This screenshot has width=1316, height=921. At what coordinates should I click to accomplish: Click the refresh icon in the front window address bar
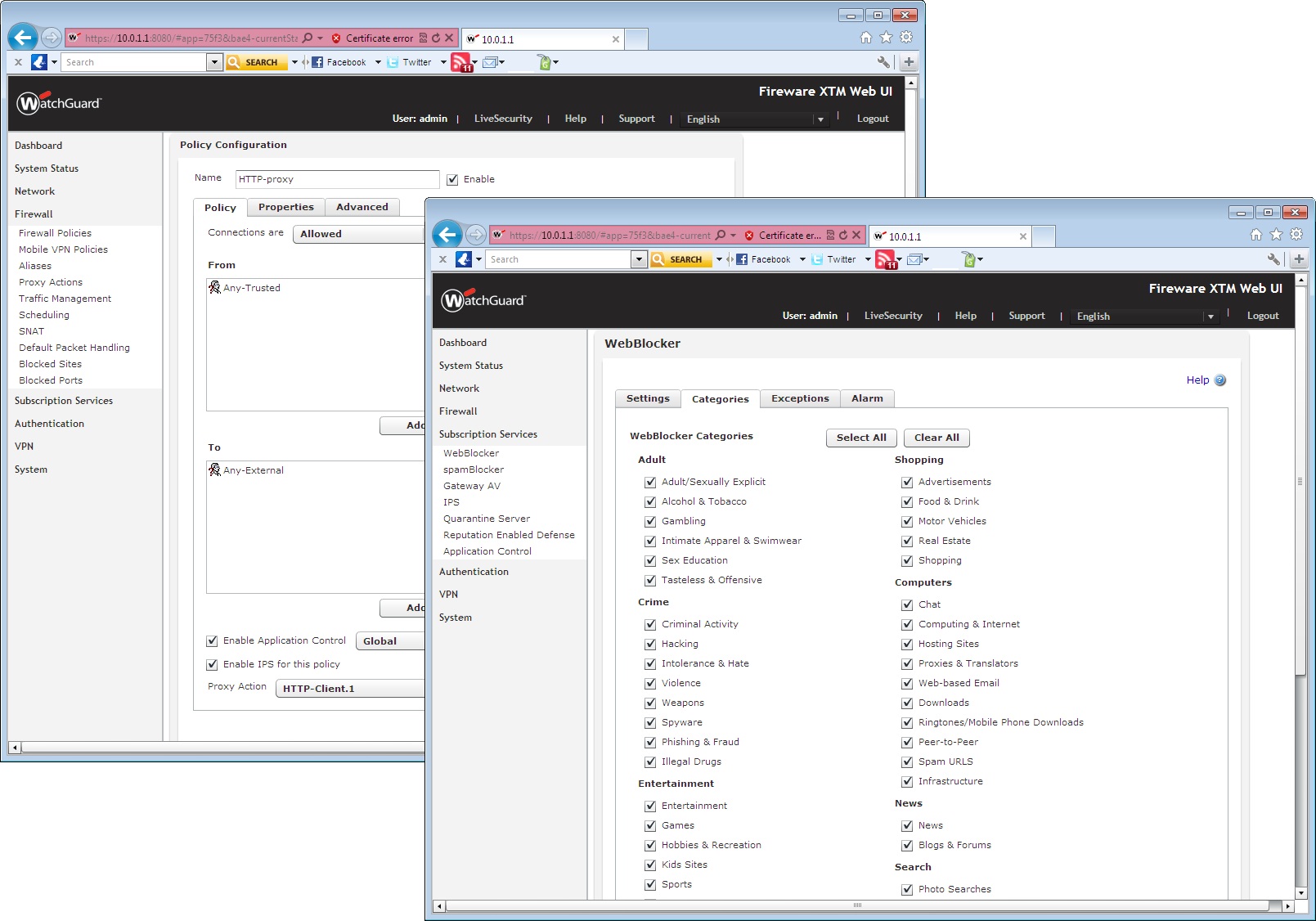pos(843,235)
